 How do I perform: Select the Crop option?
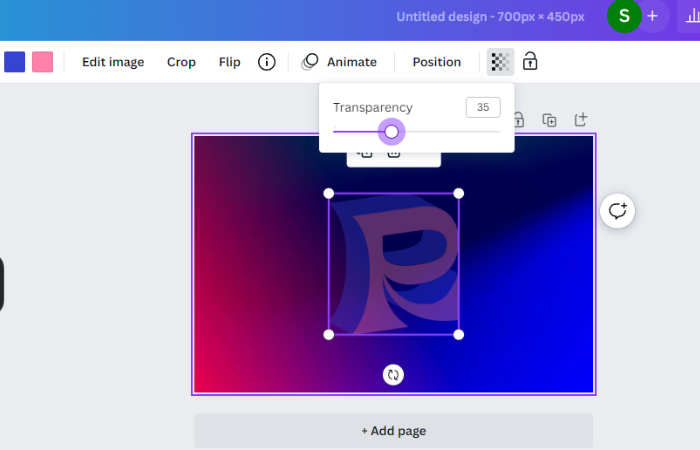181,62
